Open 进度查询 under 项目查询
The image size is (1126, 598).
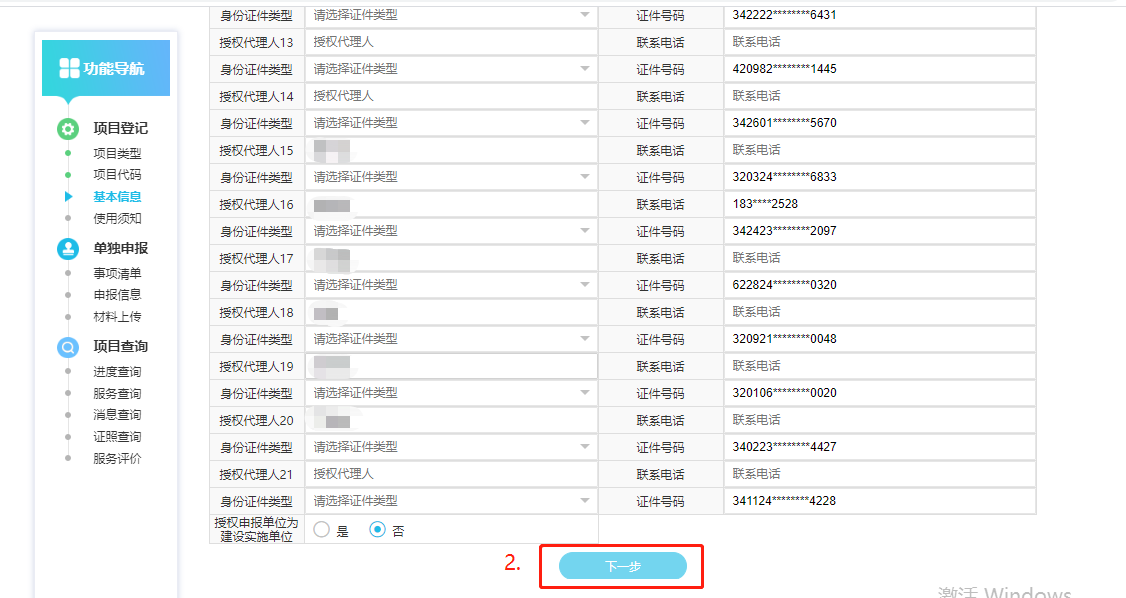[x=117, y=372]
